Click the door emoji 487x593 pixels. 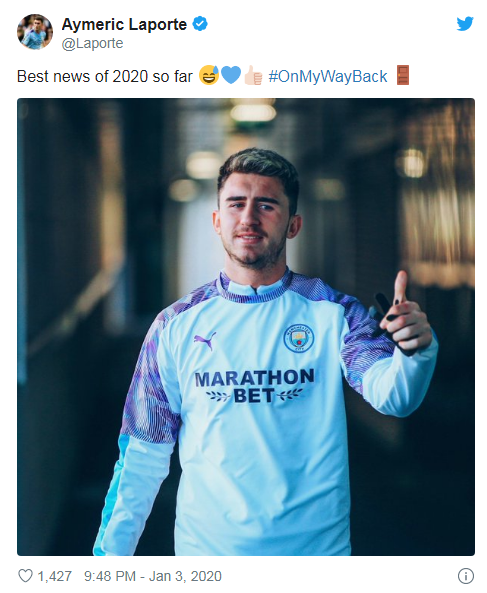point(403,75)
